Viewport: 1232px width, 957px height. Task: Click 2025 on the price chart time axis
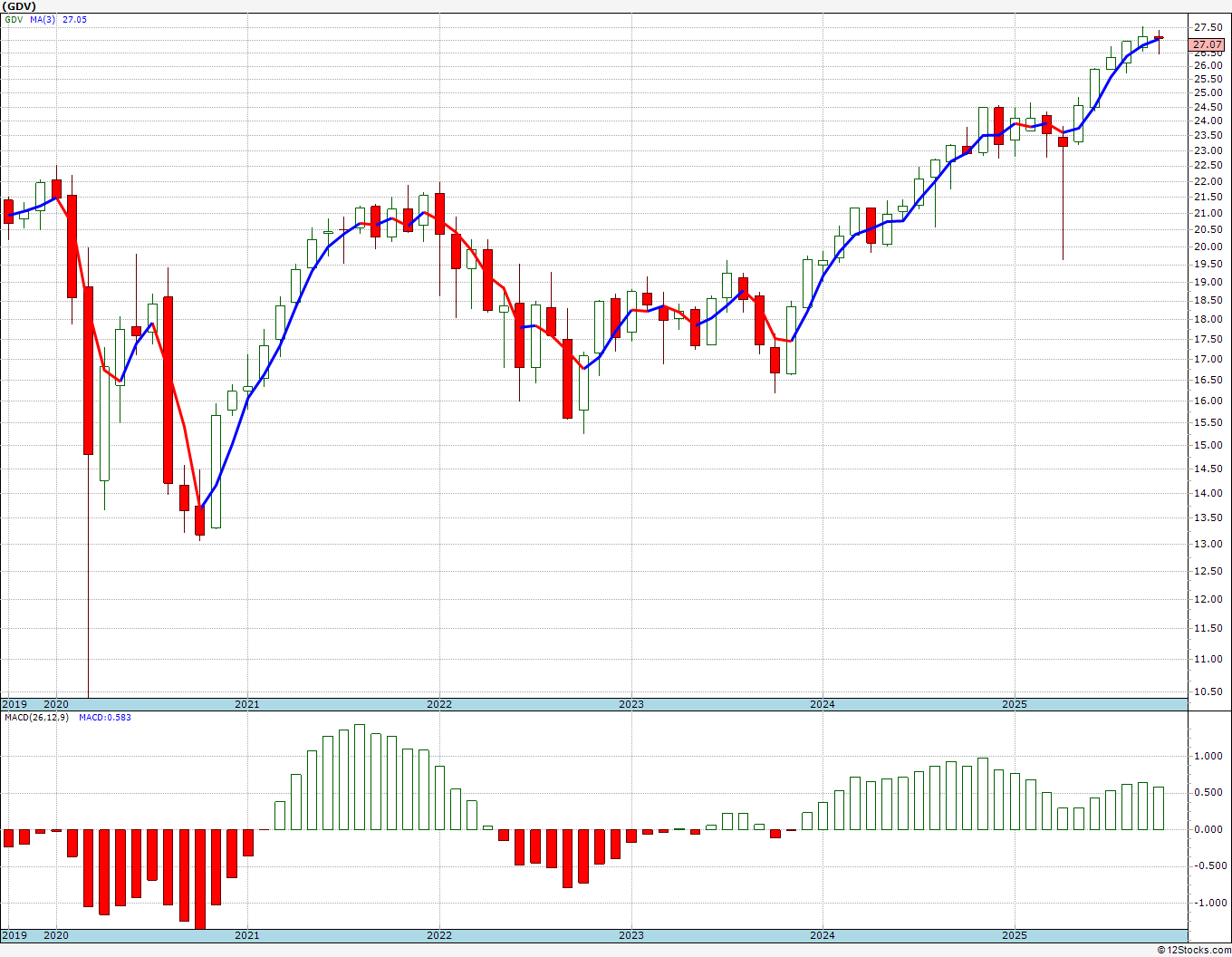1015,704
